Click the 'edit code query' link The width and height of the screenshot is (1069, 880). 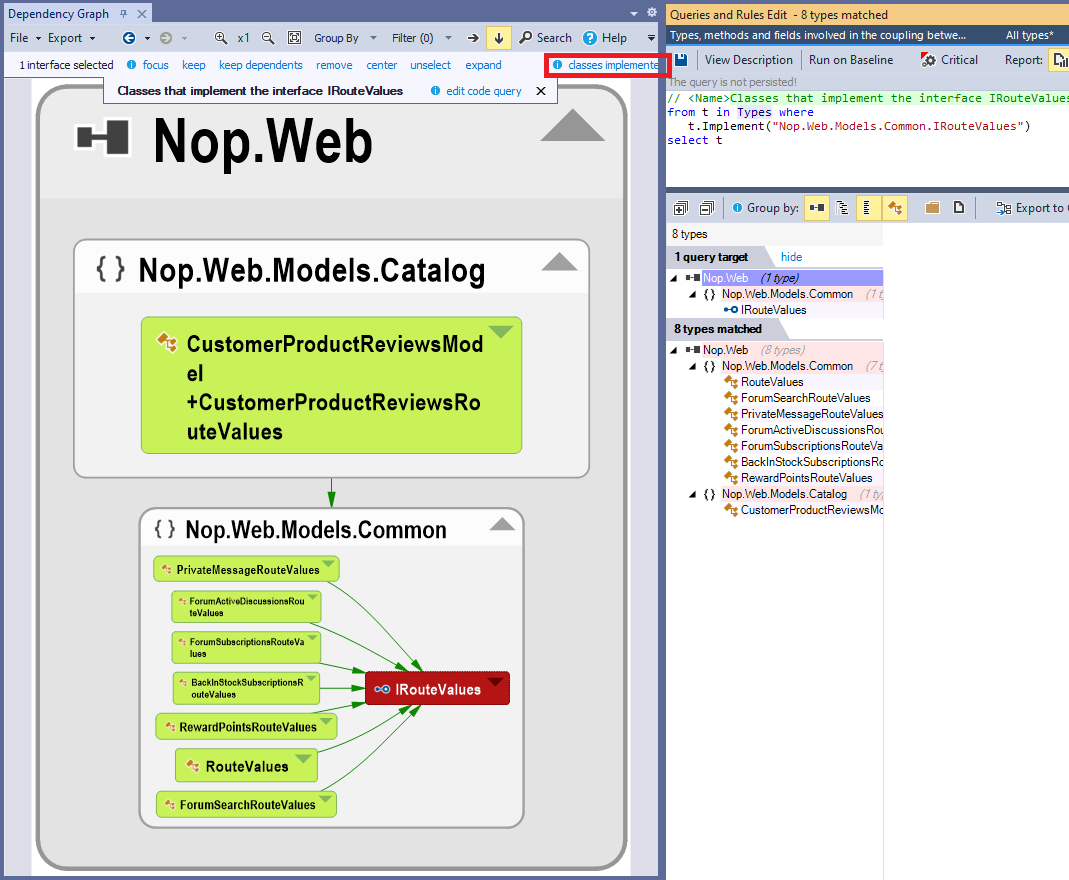pos(483,91)
